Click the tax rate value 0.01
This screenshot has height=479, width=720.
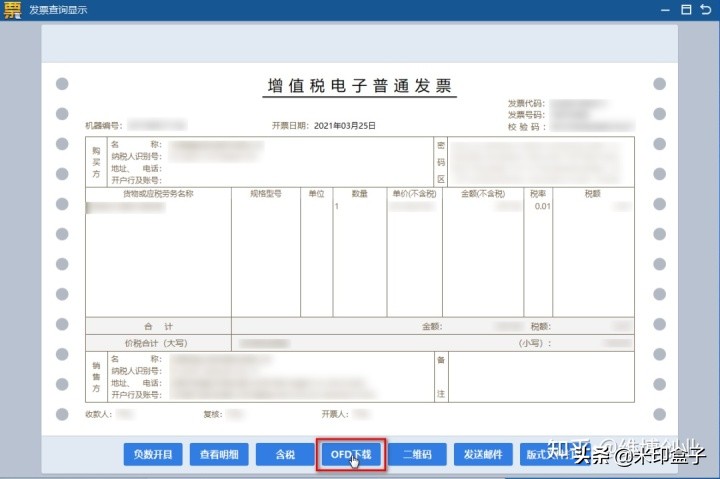(542, 206)
